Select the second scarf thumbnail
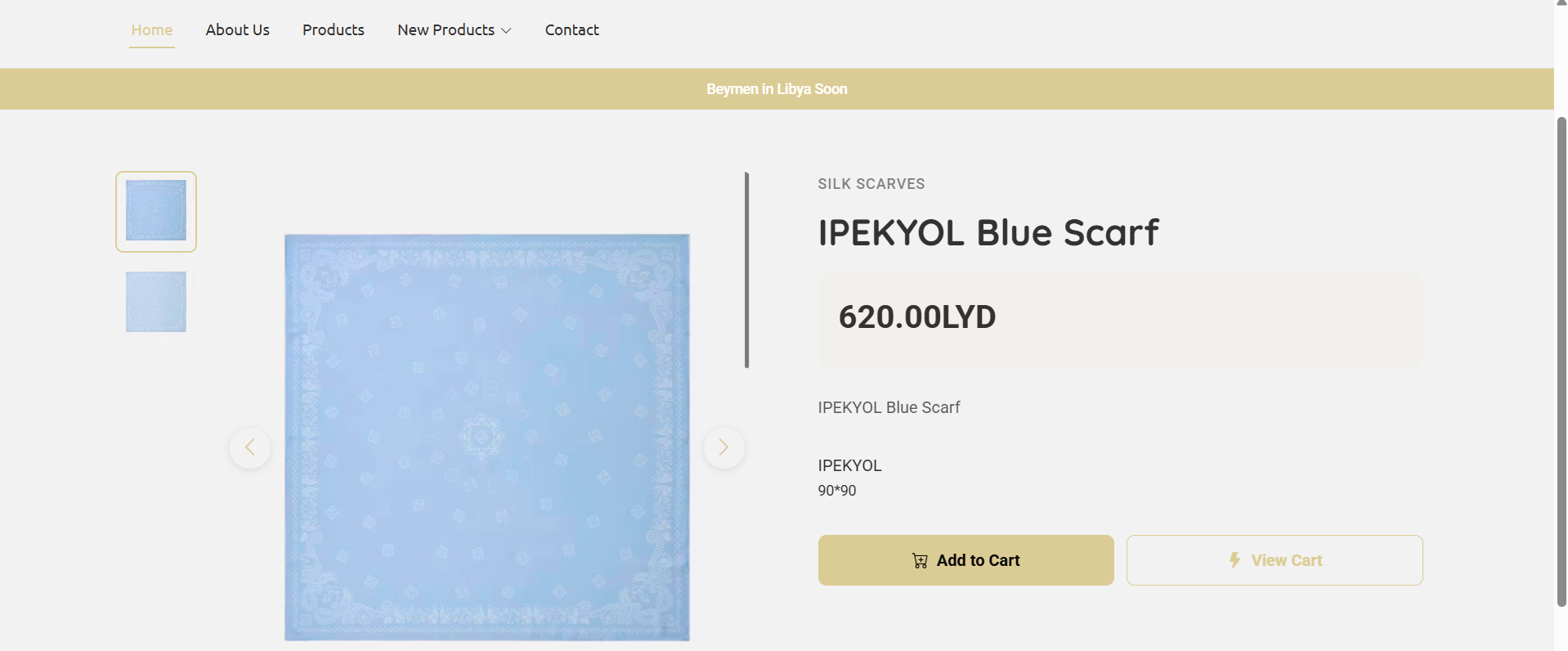 pos(156,302)
